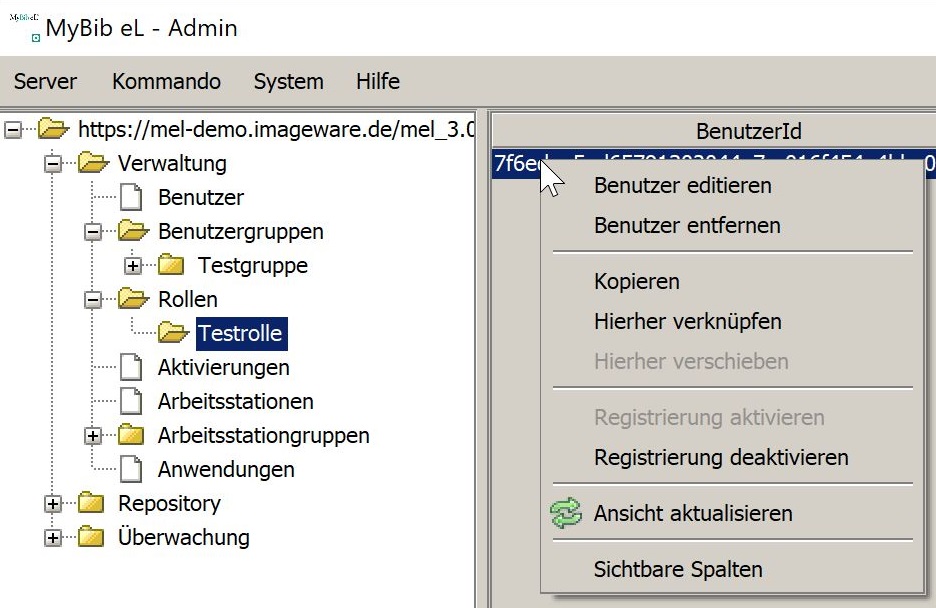Select the Benutzer tree label
The image size is (936, 608).
click(201, 197)
